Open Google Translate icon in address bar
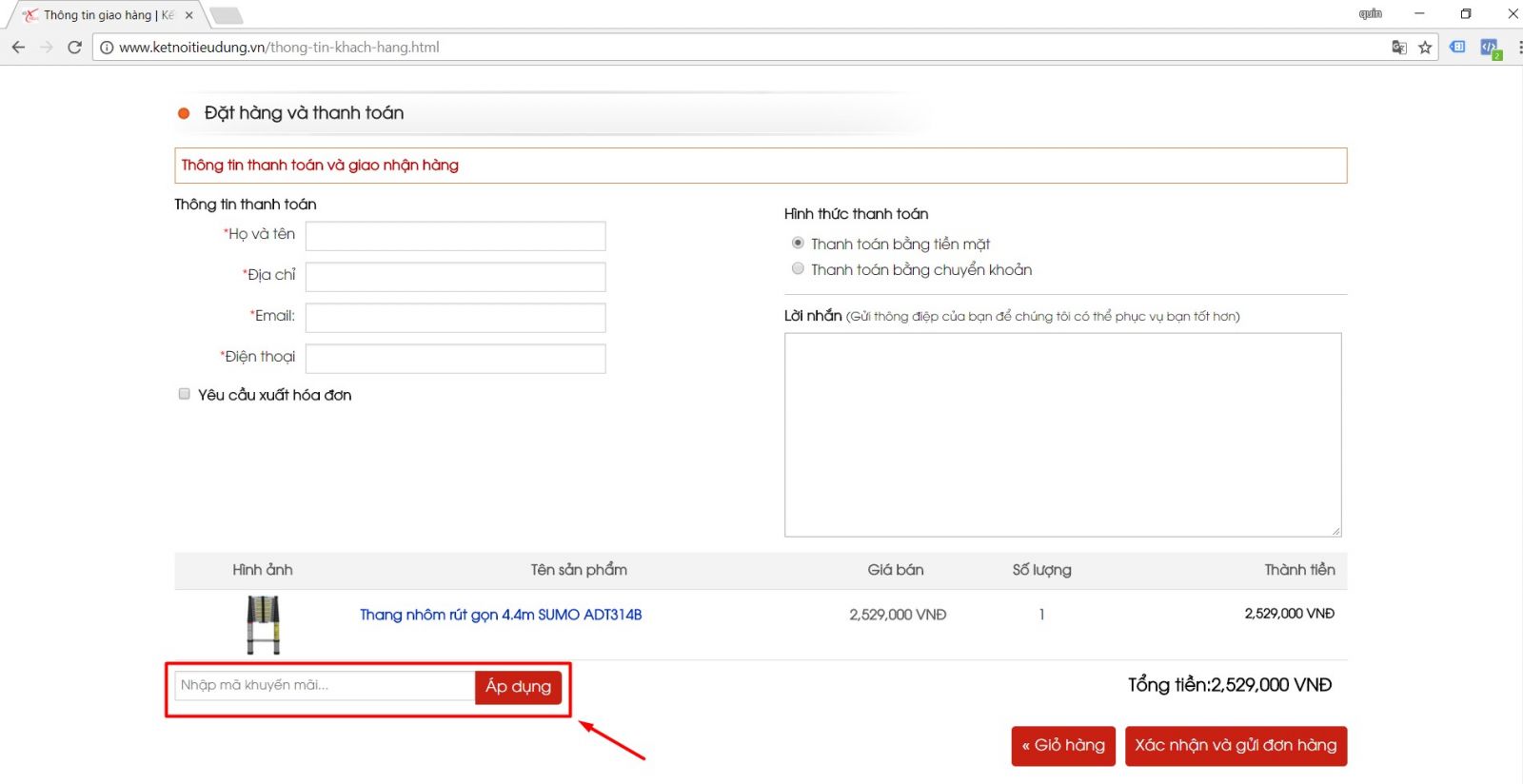Screen dimensions: 1523x784 [x=1398, y=47]
